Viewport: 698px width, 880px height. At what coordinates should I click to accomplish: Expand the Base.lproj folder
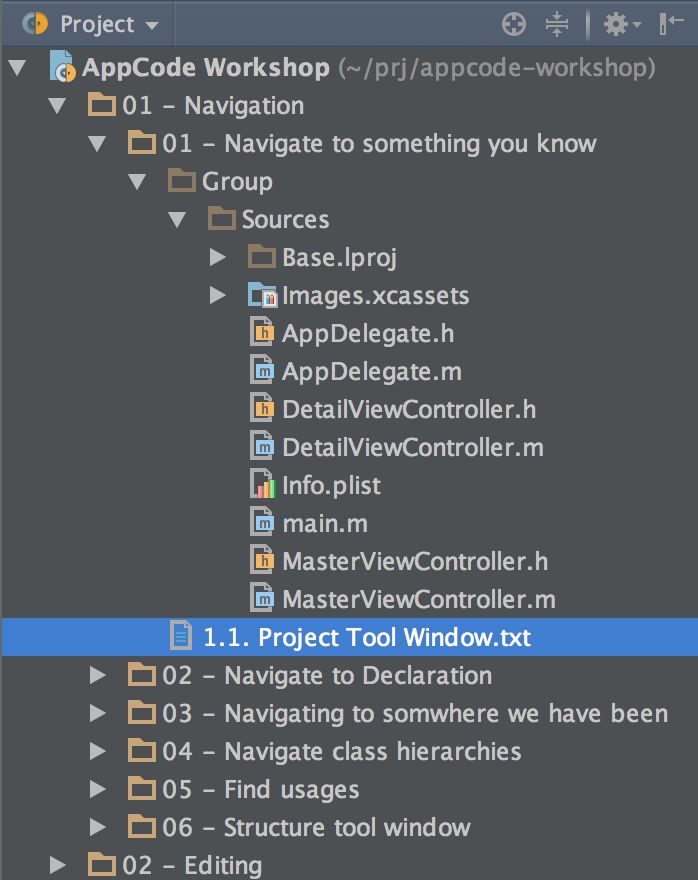pyautogui.click(x=217, y=258)
